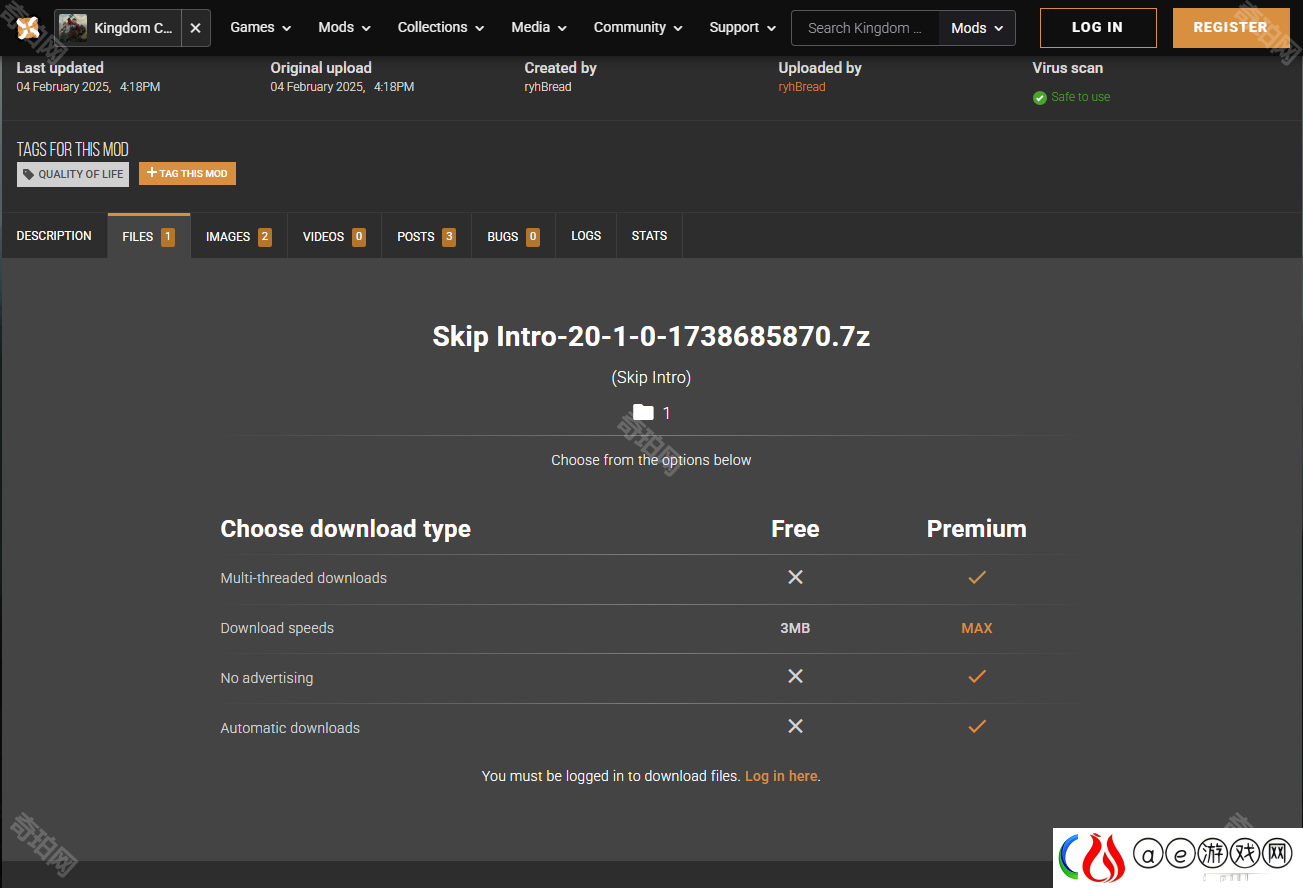The width and height of the screenshot is (1303, 888).
Task: Click the REGISTER button
Action: click(x=1231, y=28)
